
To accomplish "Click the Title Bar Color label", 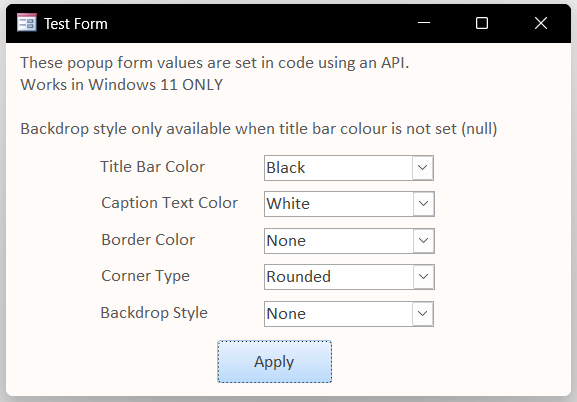I will pyautogui.click(x=152, y=167).
